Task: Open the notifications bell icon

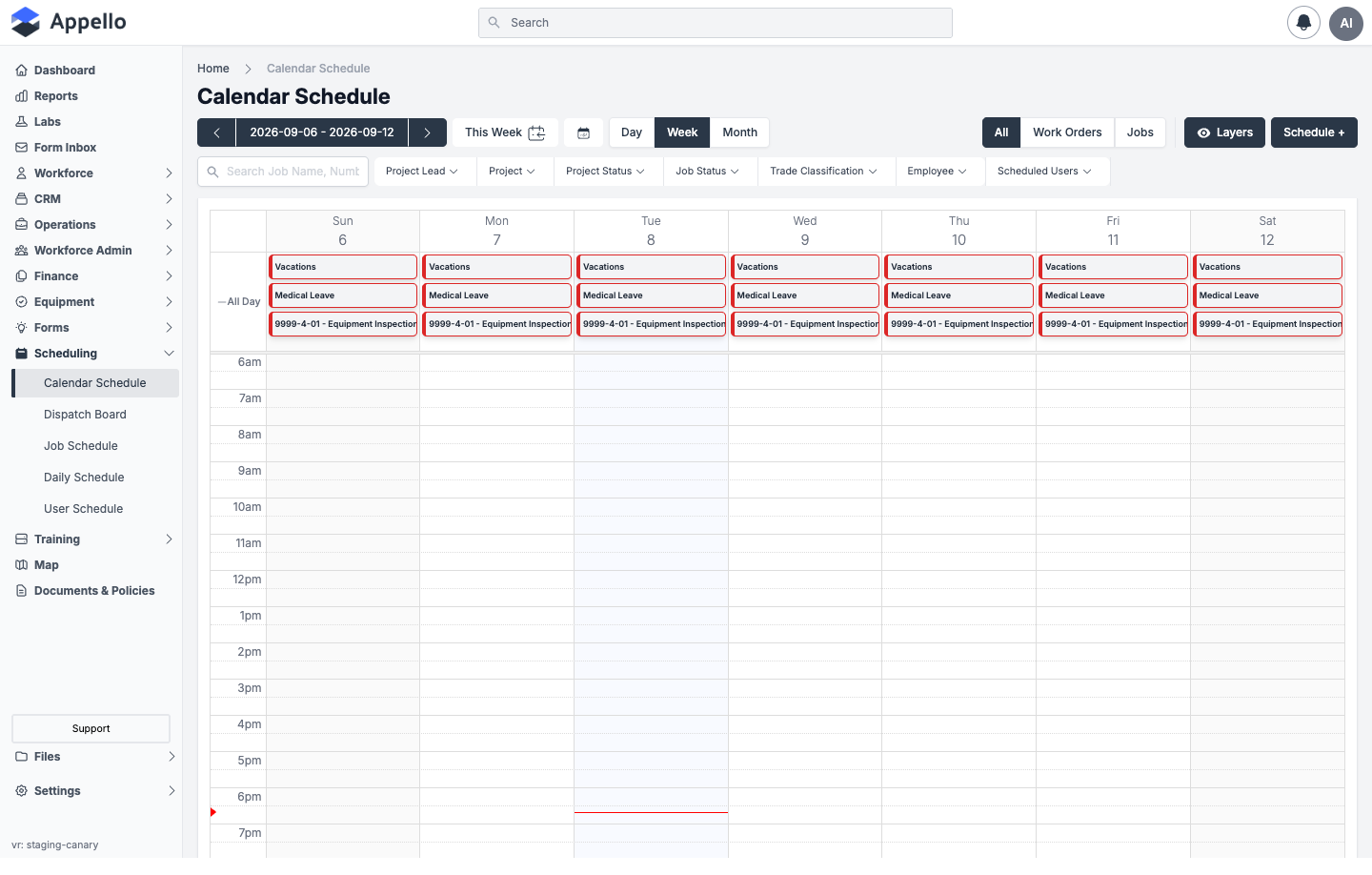Action: (1303, 23)
